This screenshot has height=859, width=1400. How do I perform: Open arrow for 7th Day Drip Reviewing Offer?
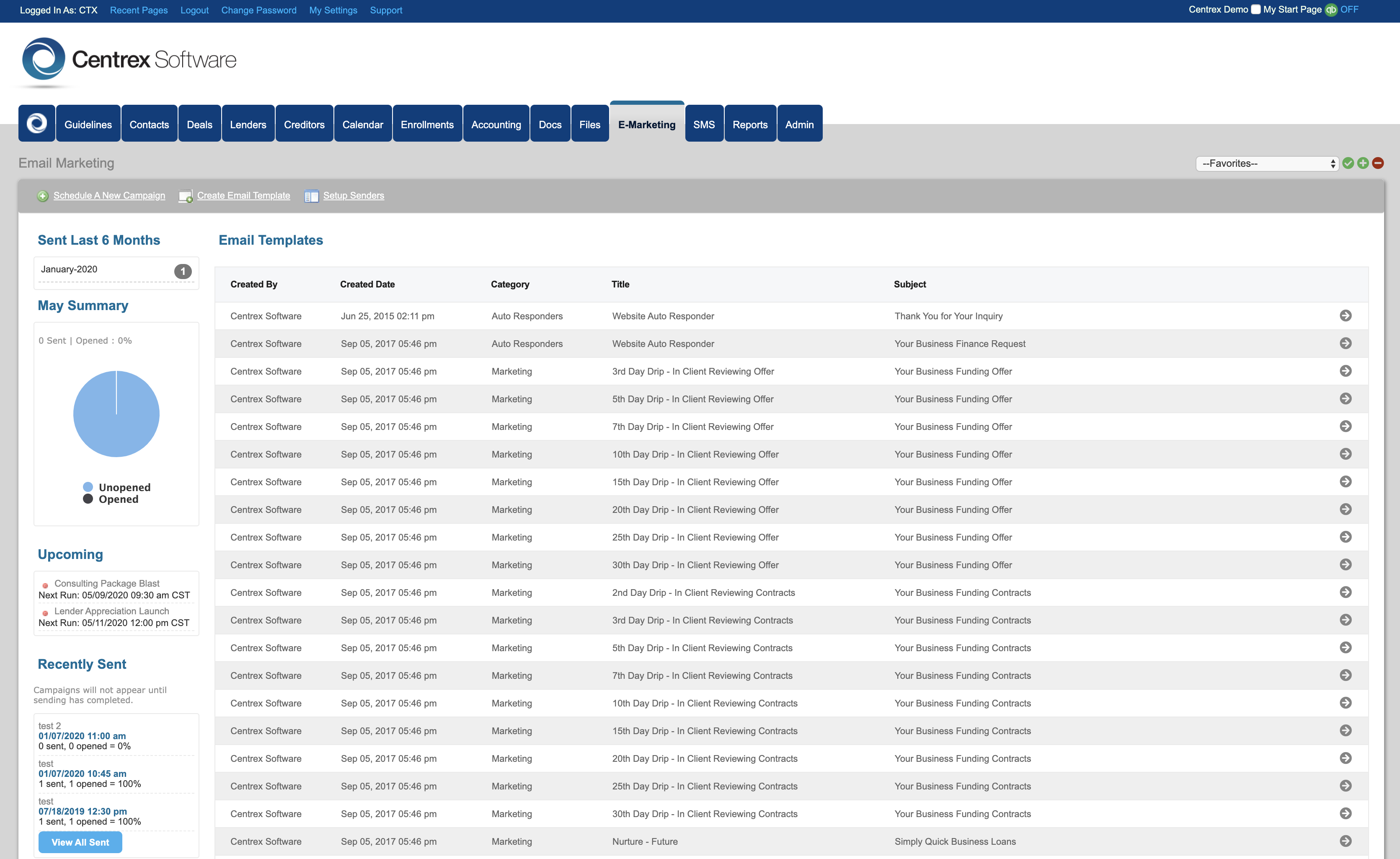[x=1346, y=427]
